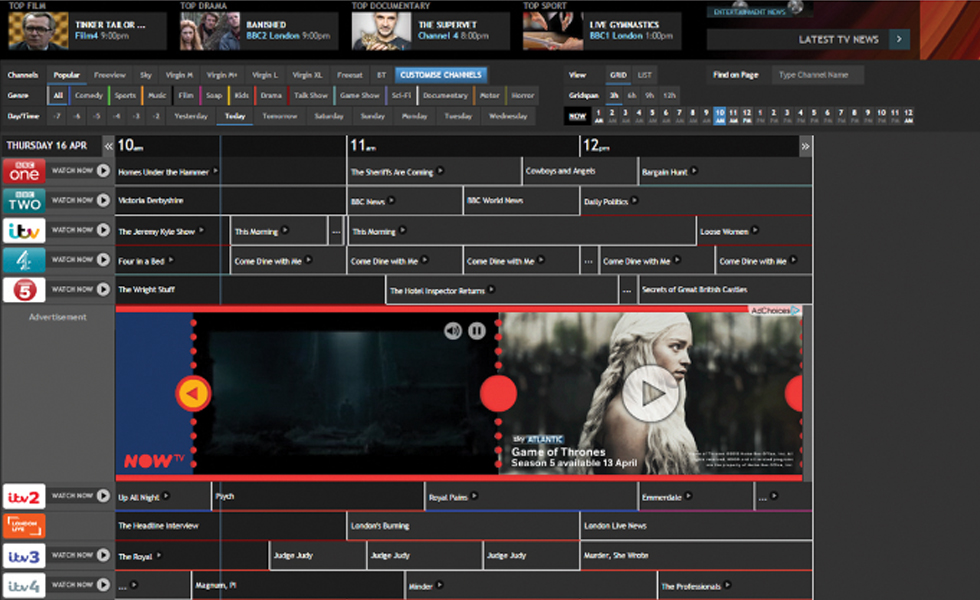
Task: Filter genre to Drama
Action: (x=271, y=96)
